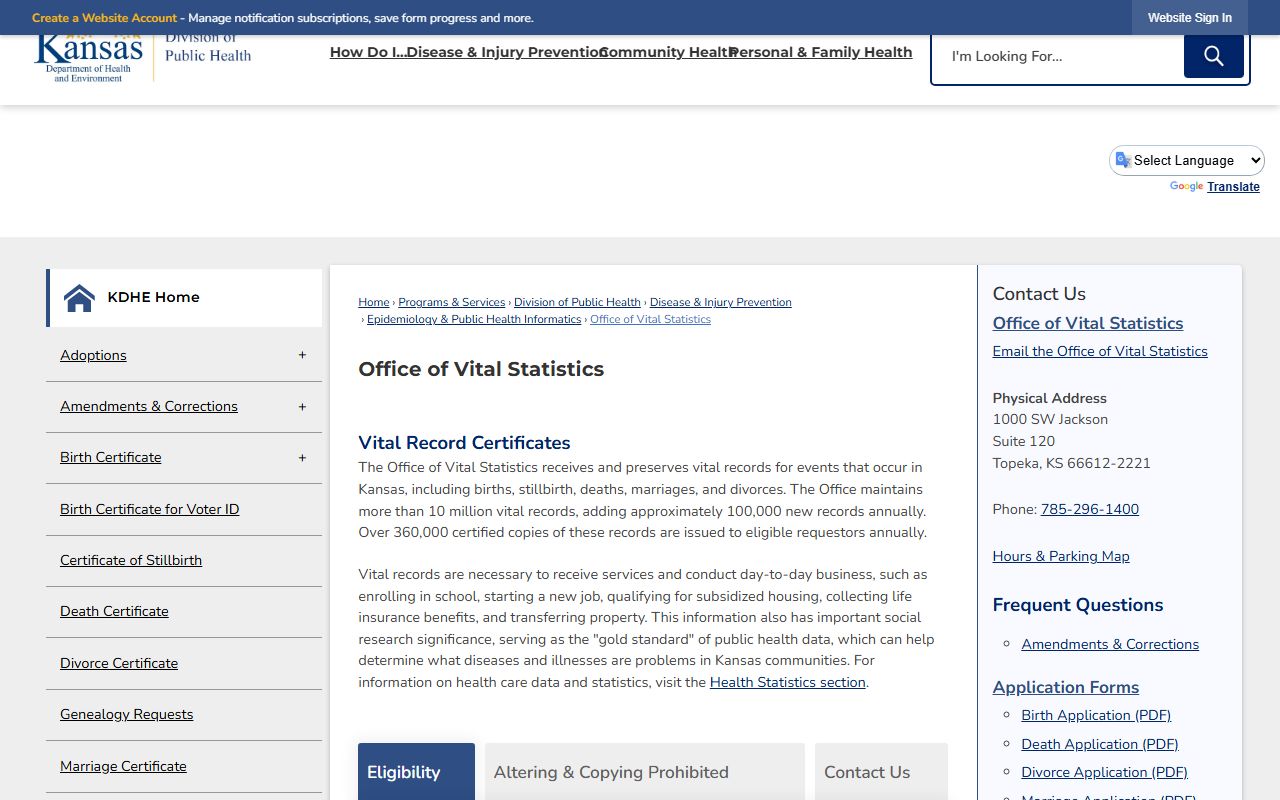Open Disease & Injury Prevention menu
The height and width of the screenshot is (800, 1280).
tap(507, 52)
